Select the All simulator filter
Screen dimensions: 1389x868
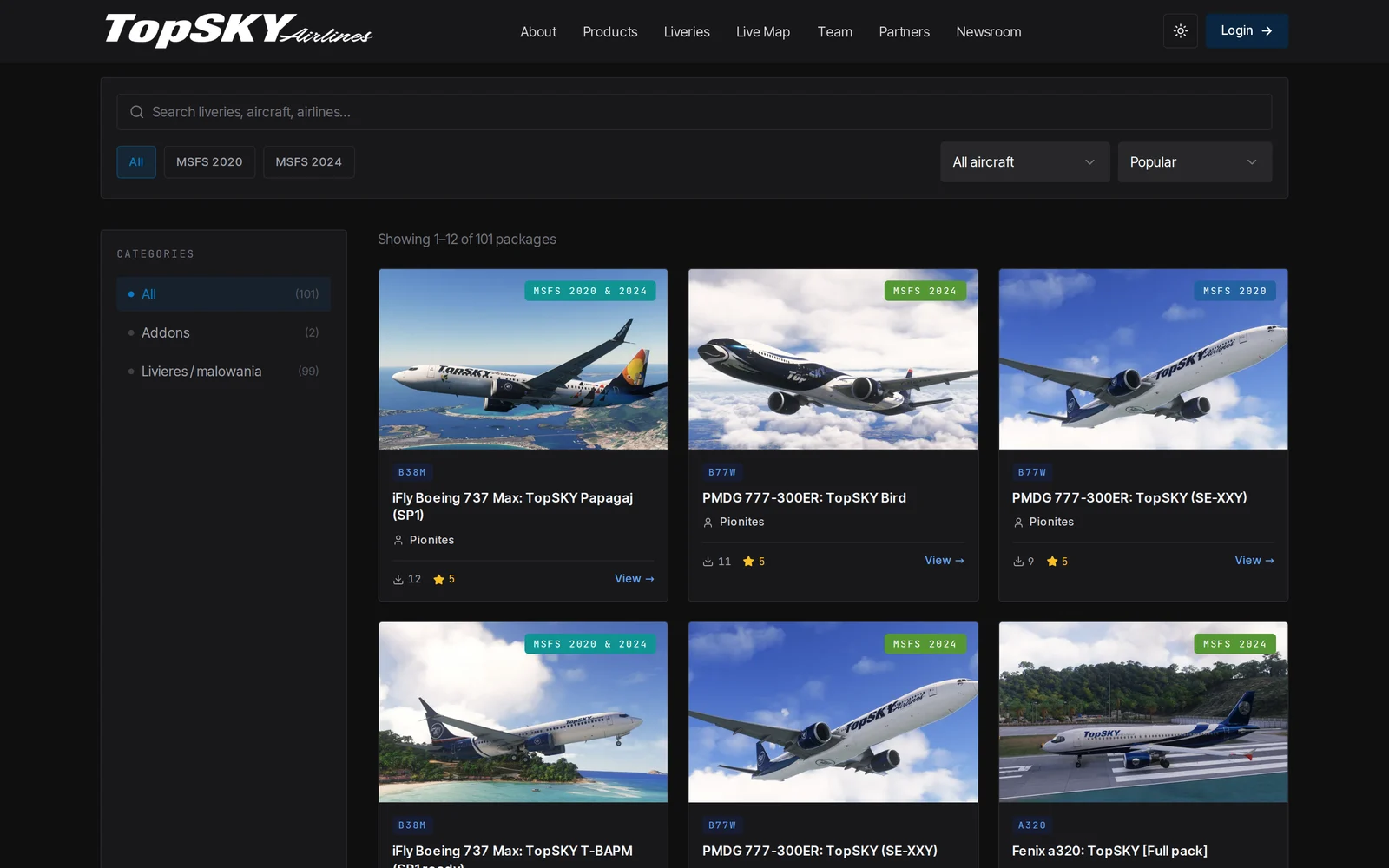[136, 162]
